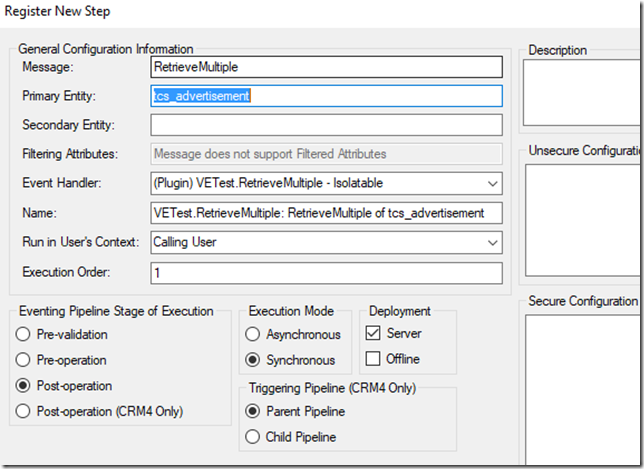Click the Execution Order field

click(326, 272)
